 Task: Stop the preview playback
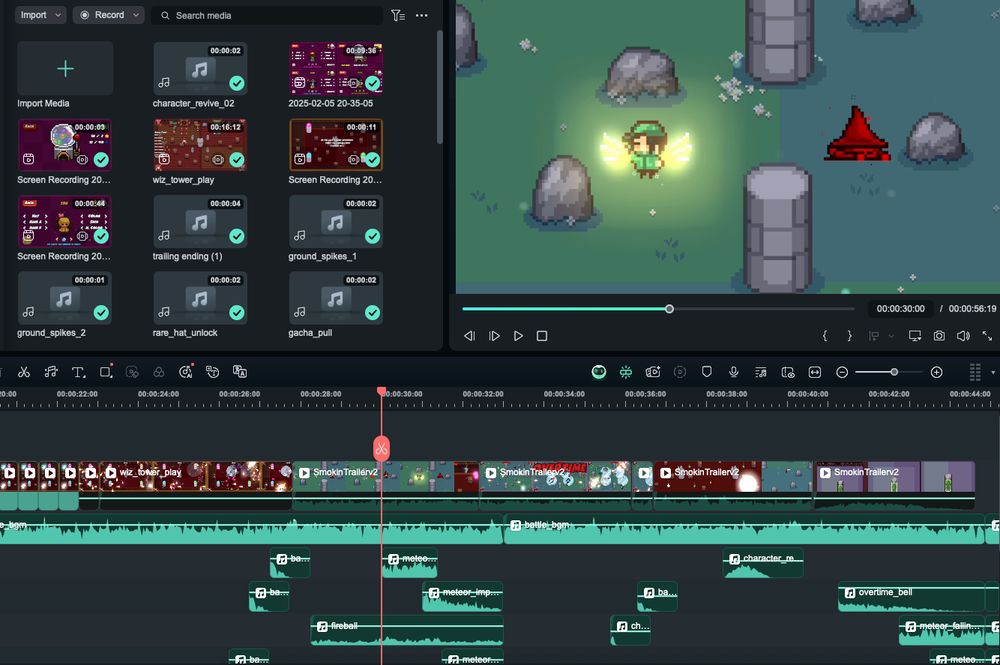[542, 335]
